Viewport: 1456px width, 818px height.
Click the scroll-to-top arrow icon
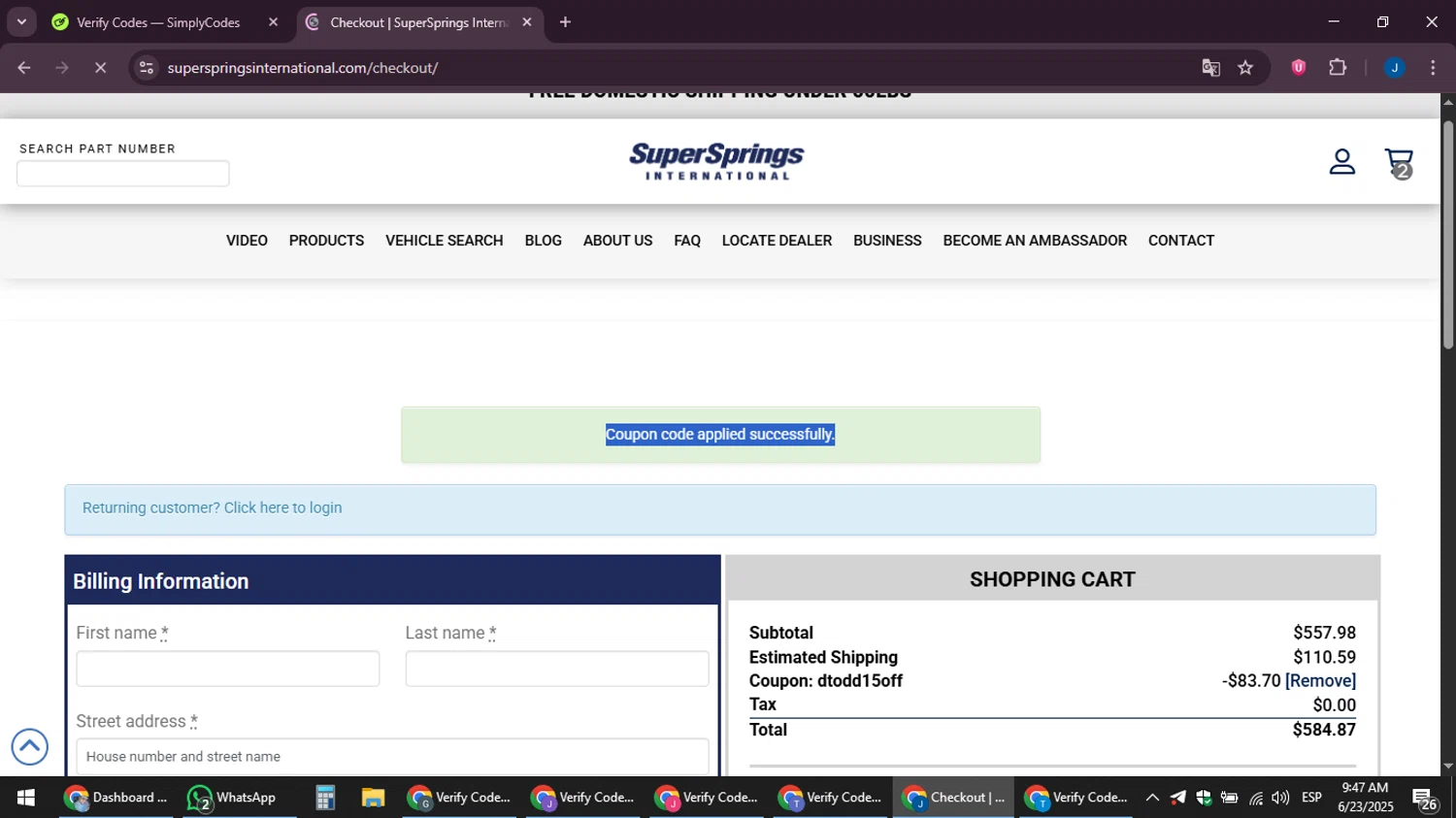[29, 746]
